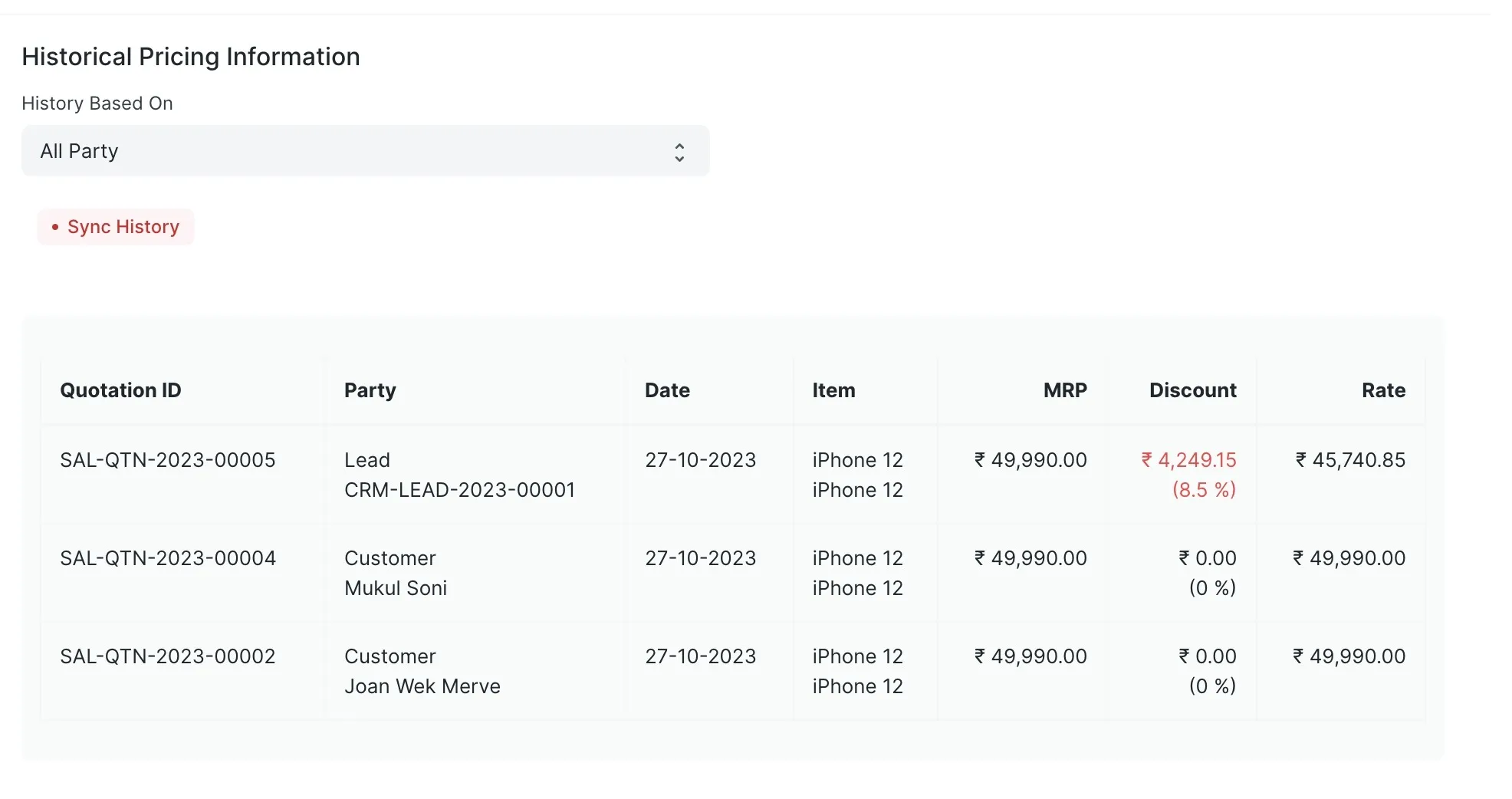1512x799 pixels.
Task: Click the red discount amount ₹ 4,249.15
Action: pos(1188,460)
